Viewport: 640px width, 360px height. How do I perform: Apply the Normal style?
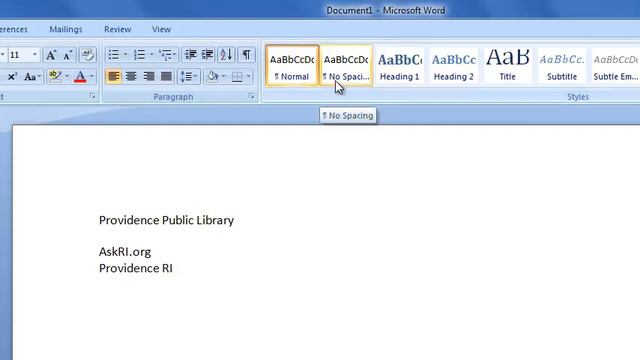pos(292,65)
